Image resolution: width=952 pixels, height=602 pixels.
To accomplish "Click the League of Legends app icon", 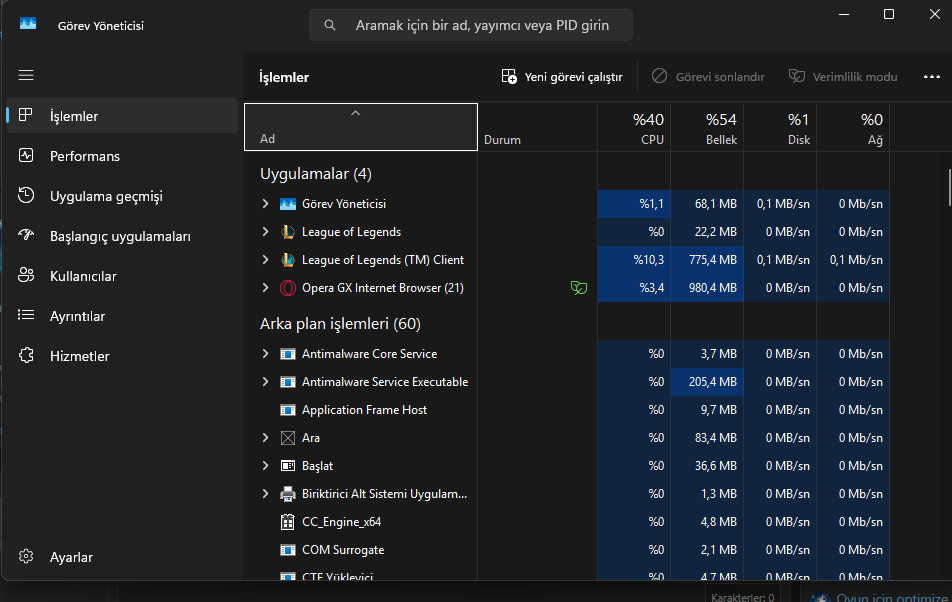I will click(x=288, y=232).
